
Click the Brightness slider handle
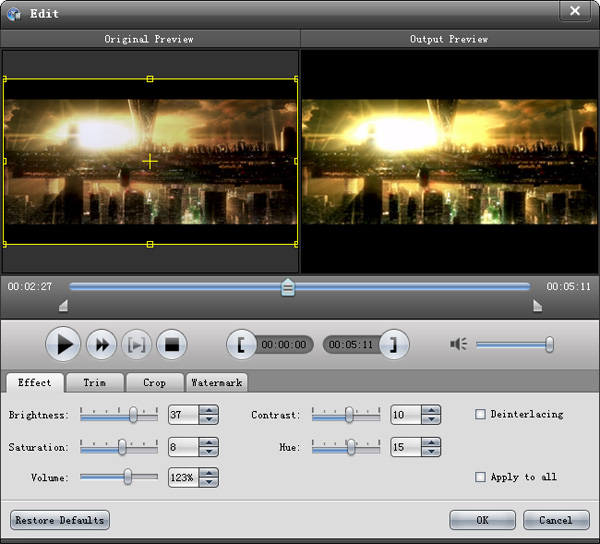tap(133, 414)
